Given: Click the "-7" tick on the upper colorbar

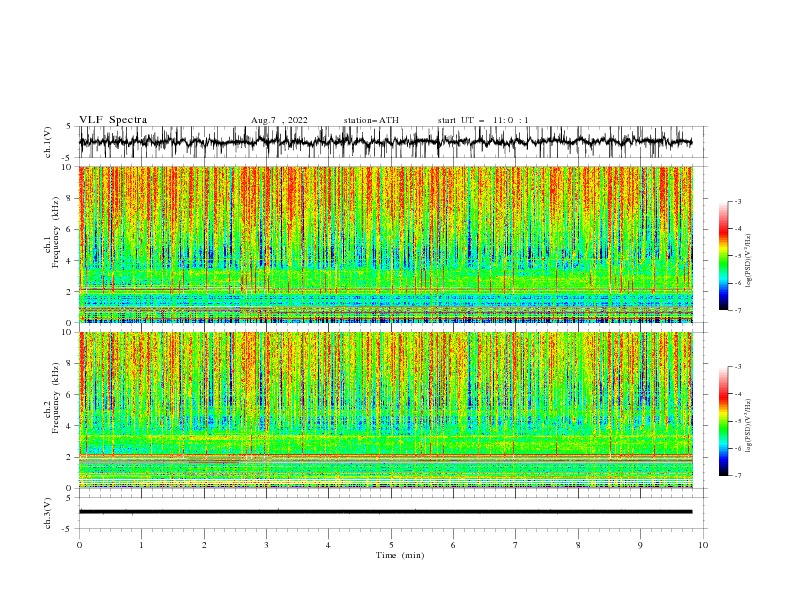Looking at the screenshot, I should click(738, 310).
